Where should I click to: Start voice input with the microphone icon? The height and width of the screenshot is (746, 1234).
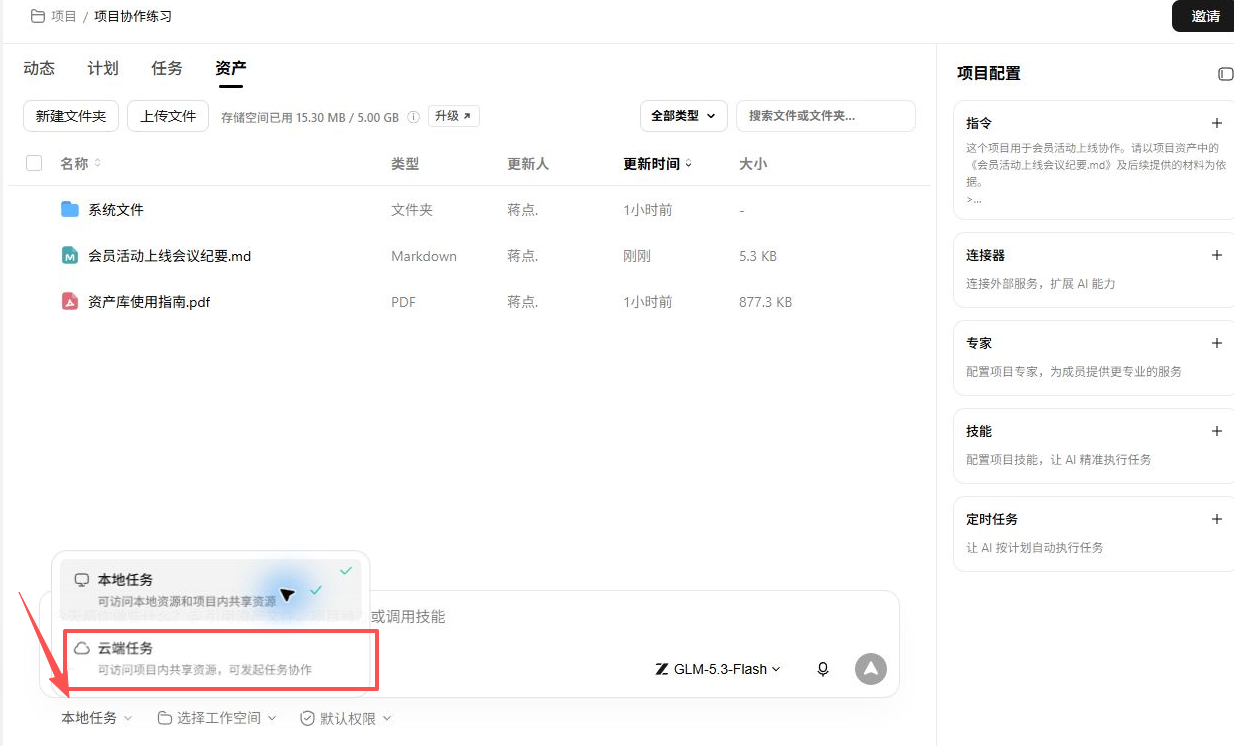(x=823, y=669)
